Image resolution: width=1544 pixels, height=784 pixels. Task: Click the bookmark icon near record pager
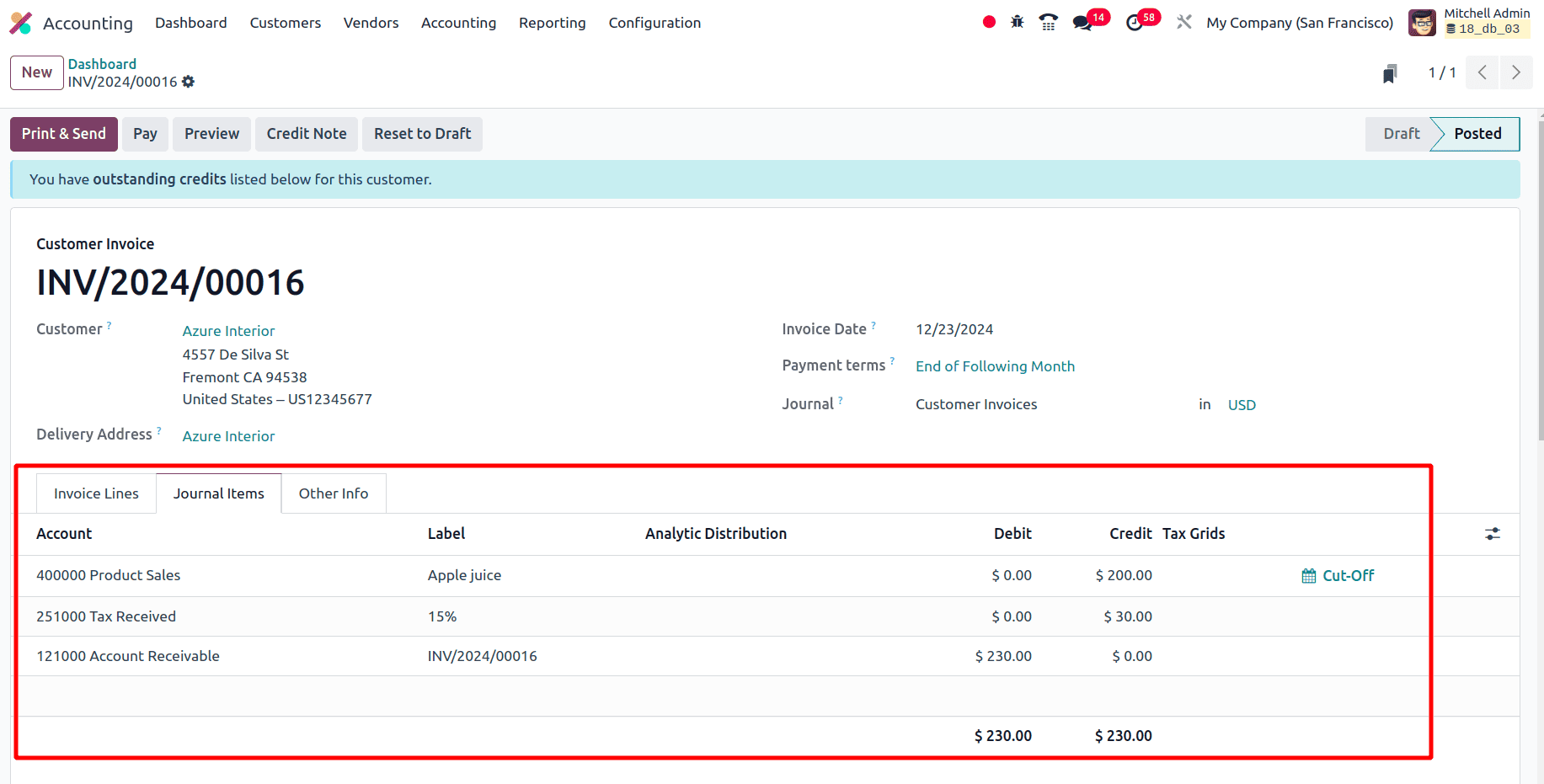pyautogui.click(x=1390, y=73)
